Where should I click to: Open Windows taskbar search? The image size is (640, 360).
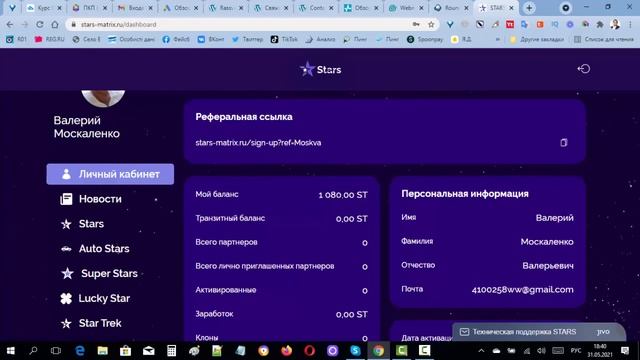pyautogui.click(x=33, y=351)
